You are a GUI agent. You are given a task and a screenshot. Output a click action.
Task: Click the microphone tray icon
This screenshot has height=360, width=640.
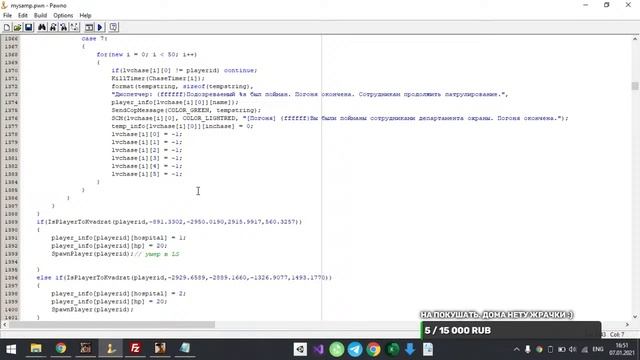click(528, 349)
